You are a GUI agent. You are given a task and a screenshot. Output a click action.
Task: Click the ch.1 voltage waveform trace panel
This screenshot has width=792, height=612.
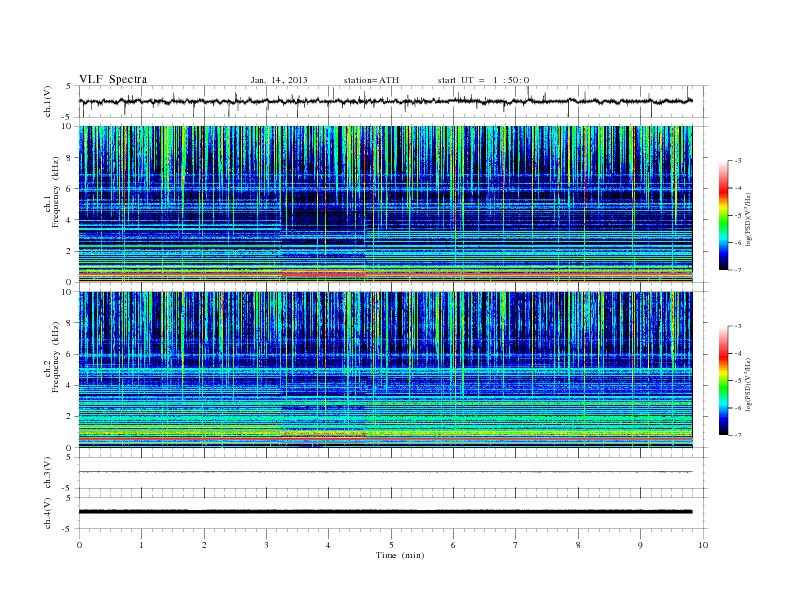tap(393, 101)
